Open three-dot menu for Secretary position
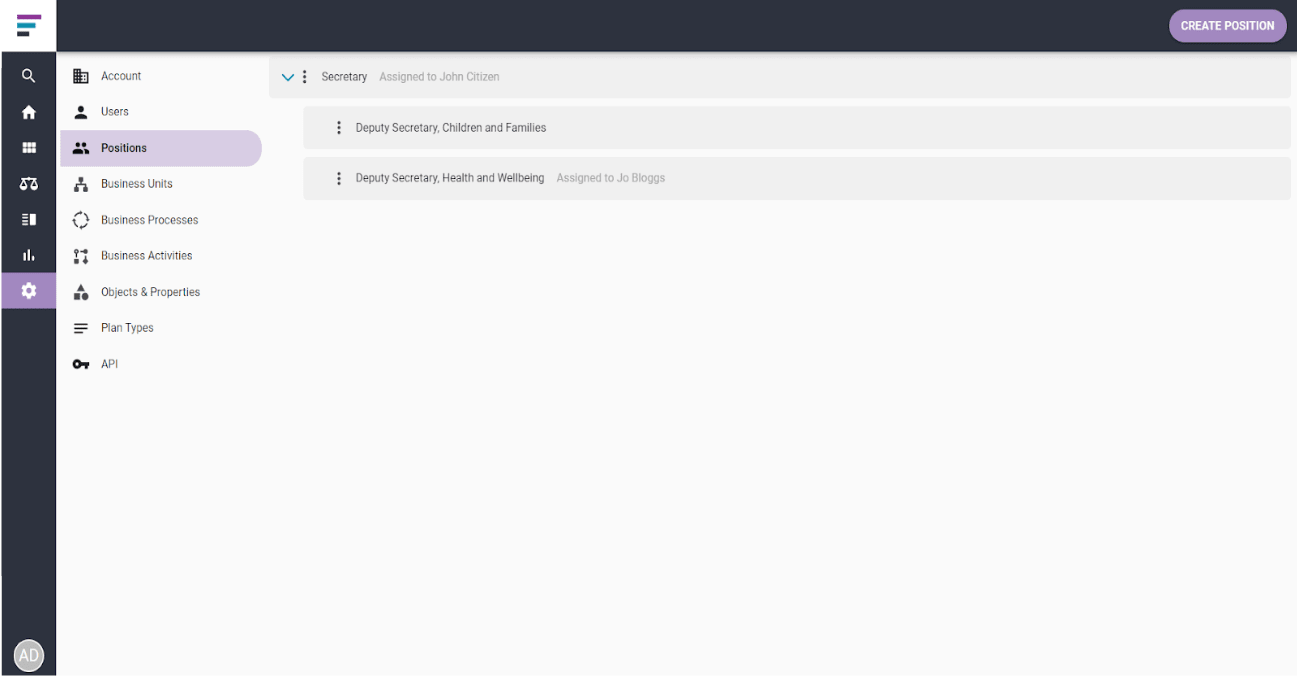 (305, 77)
